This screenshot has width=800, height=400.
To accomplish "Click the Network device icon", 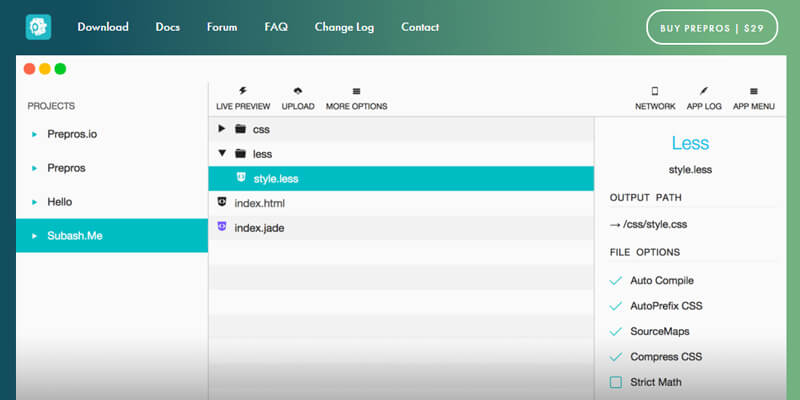I will click(x=655, y=91).
